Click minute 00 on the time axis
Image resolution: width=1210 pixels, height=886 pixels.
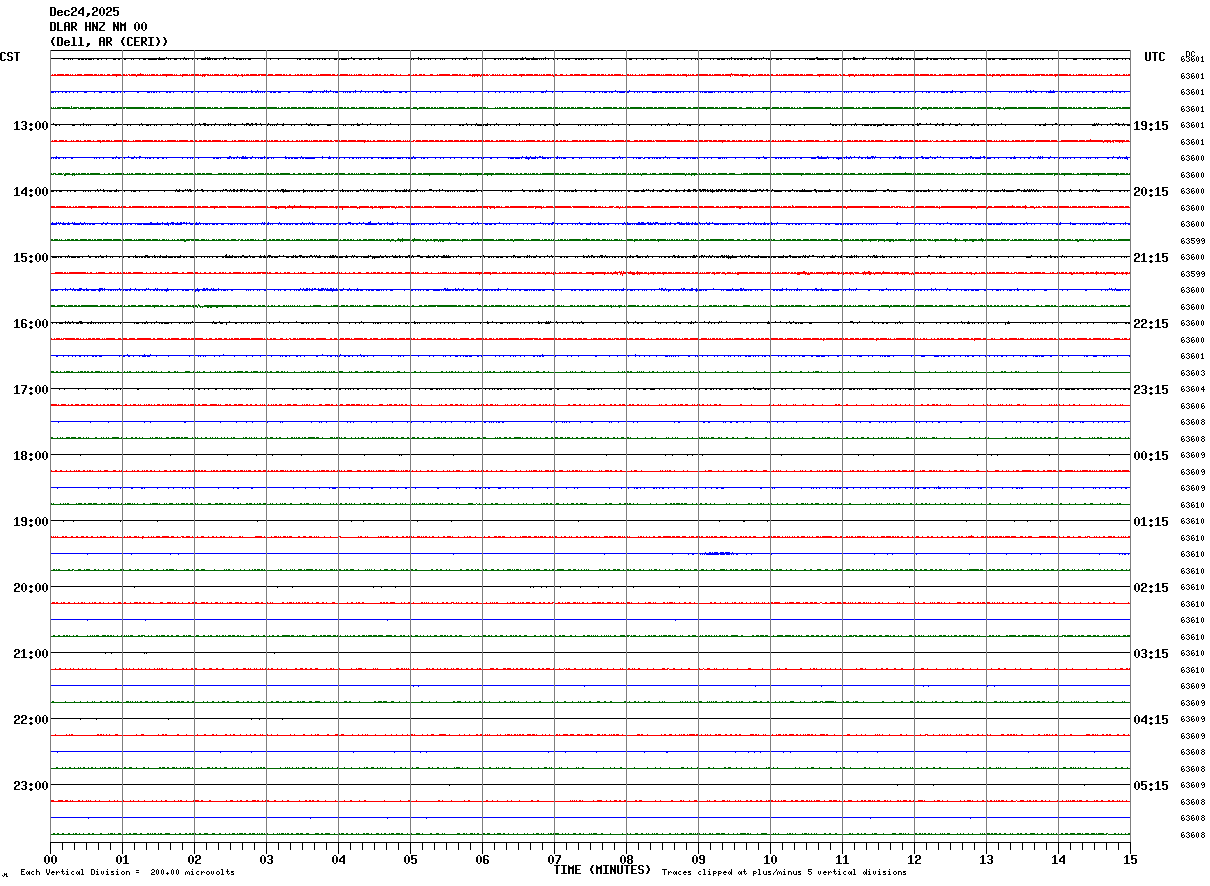(50, 859)
